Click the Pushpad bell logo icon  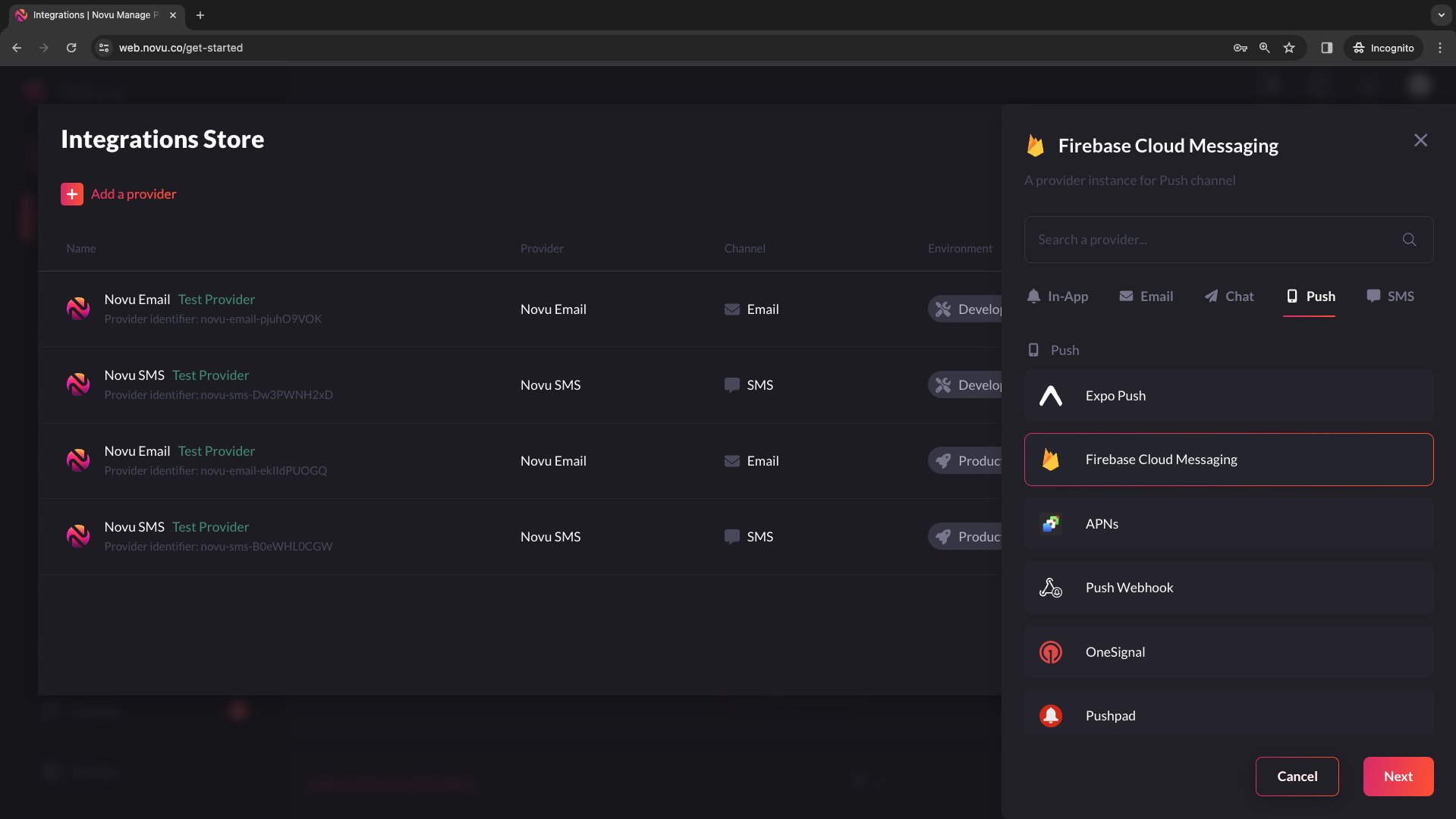[1050, 716]
